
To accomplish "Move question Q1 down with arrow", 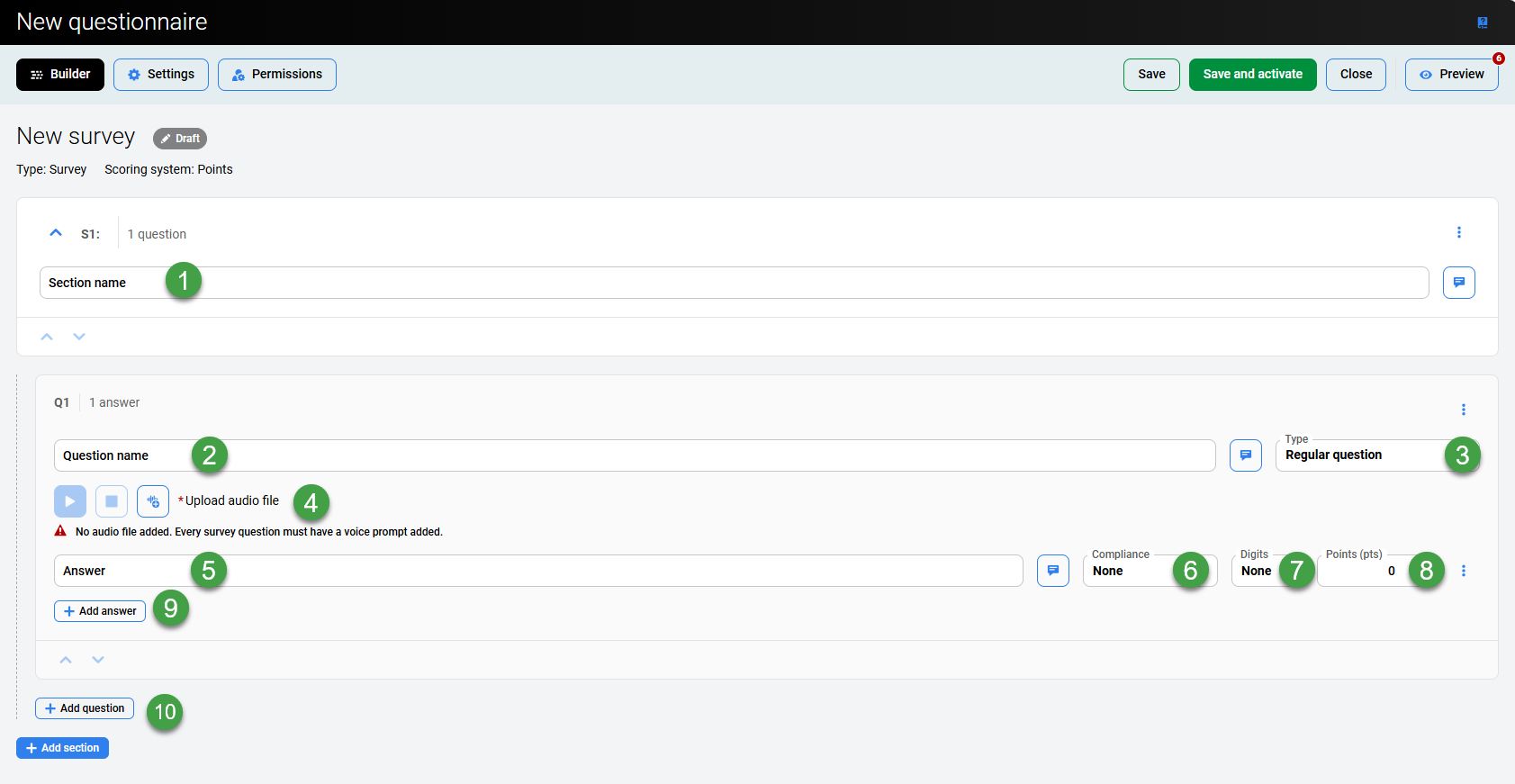I will click(98, 660).
